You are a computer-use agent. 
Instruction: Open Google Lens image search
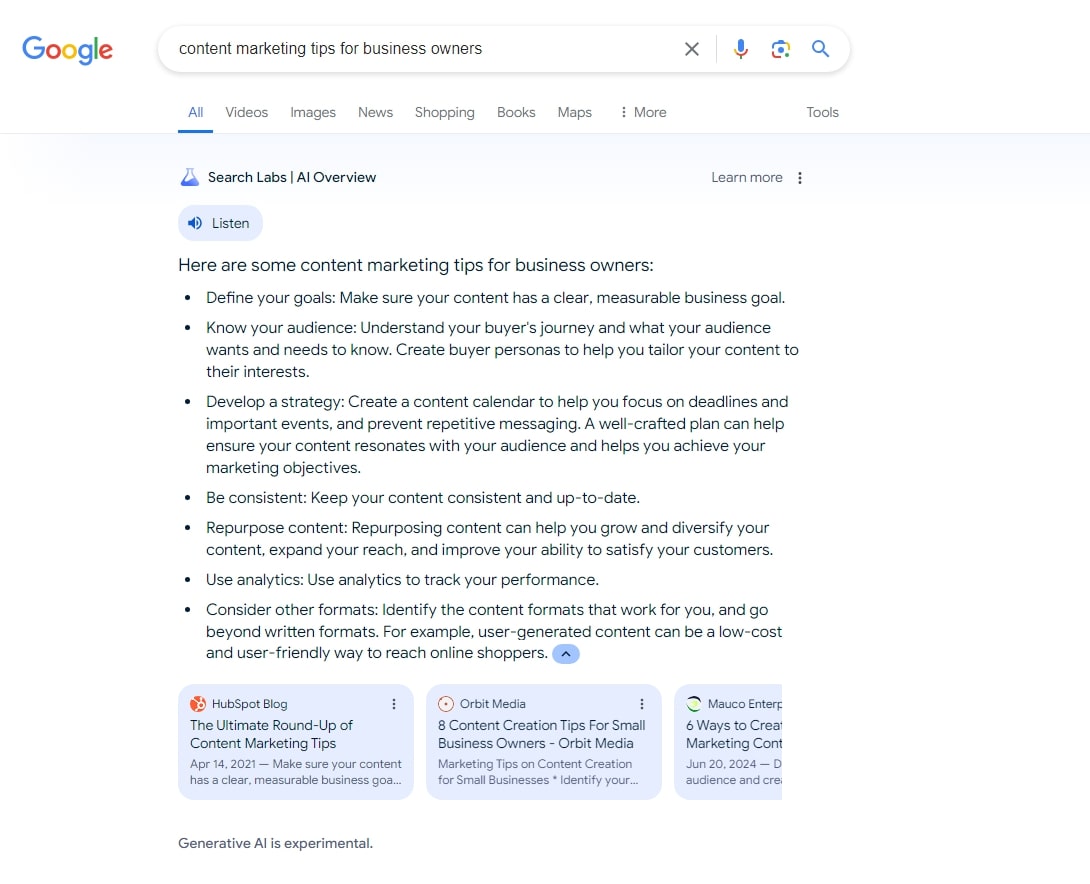pyautogui.click(x=780, y=49)
